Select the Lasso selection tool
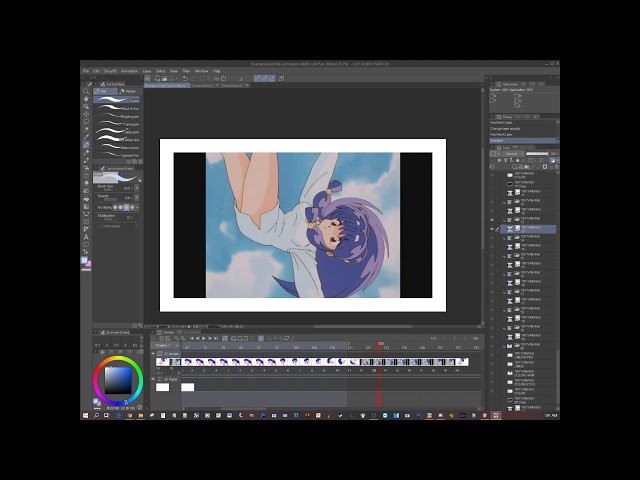Image resolution: width=640 pixels, height=480 pixels. pyautogui.click(x=86, y=122)
